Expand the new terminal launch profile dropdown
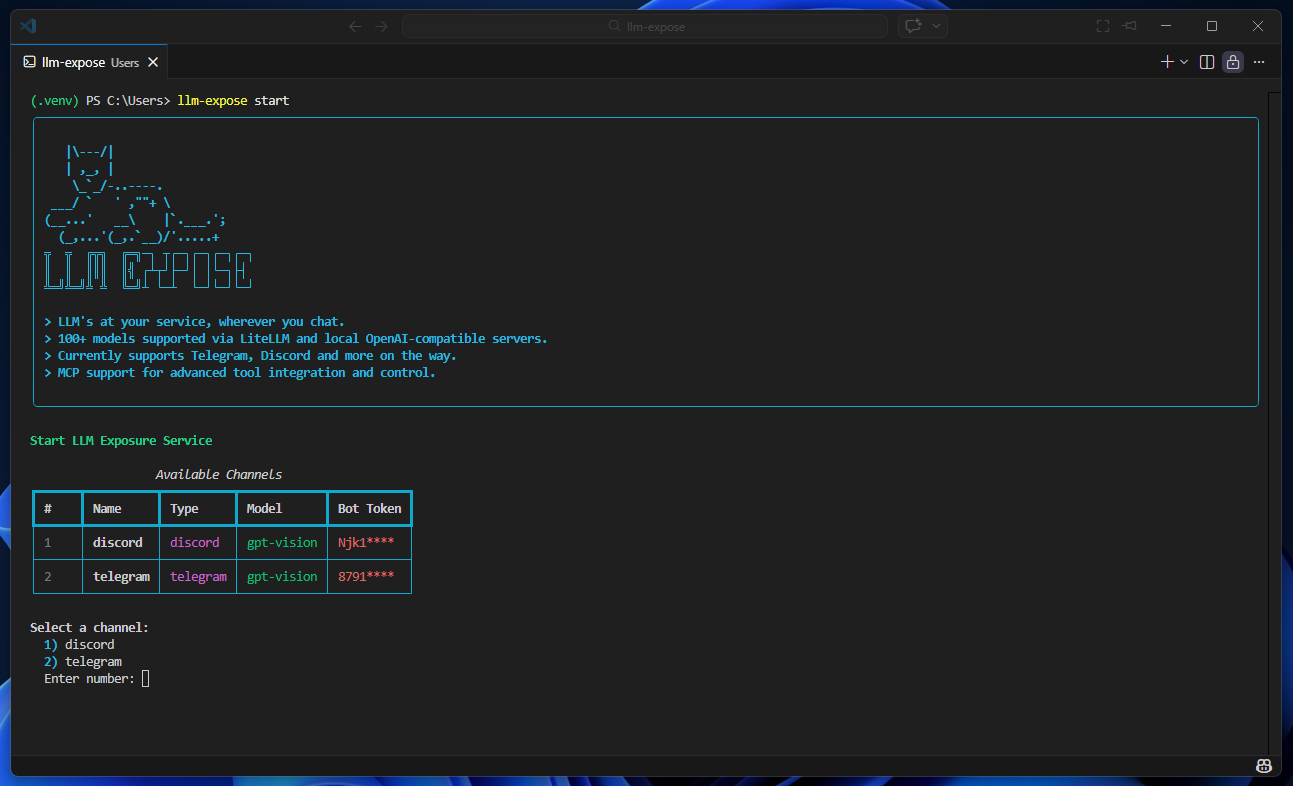Viewport: 1293px width, 786px height. (x=1184, y=62)
